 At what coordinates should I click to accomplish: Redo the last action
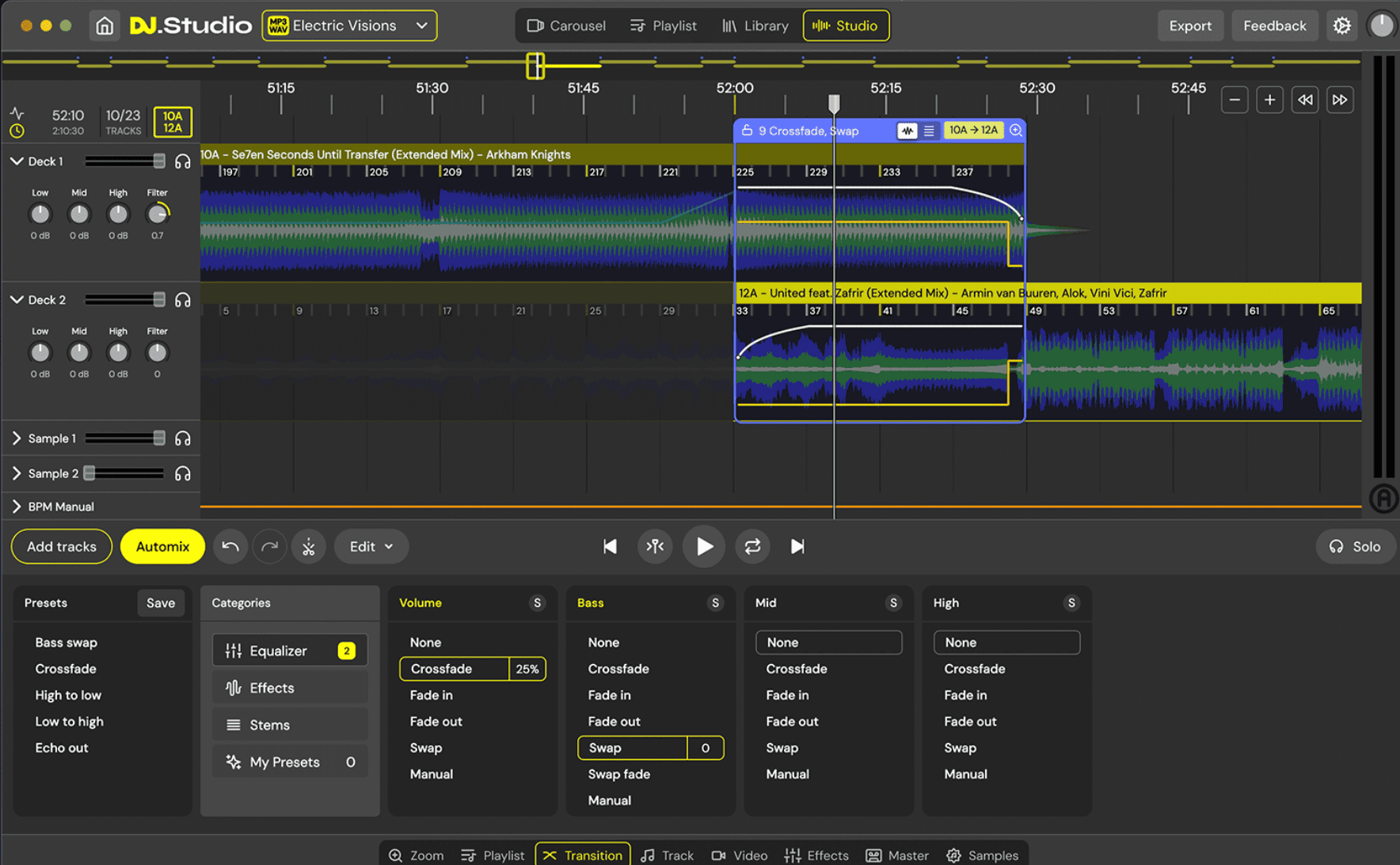pyautogui.click(x=269, y=546)
